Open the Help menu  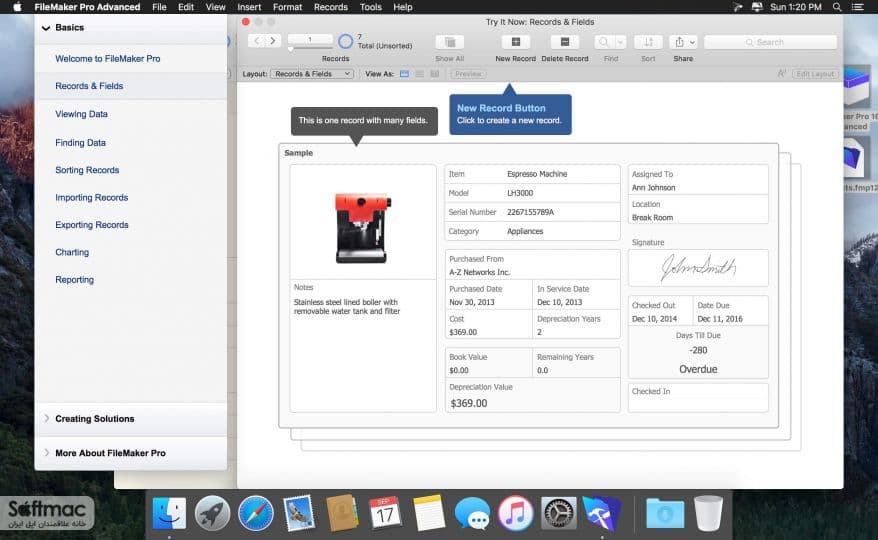[x=403, y=7]
